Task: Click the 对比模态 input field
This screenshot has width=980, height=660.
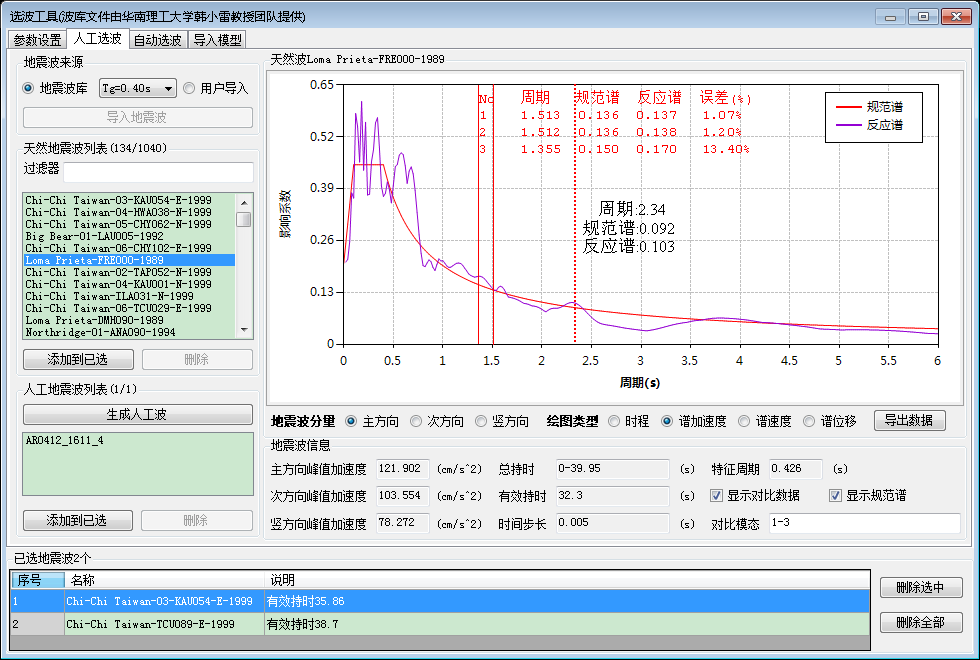Action: 864,524
